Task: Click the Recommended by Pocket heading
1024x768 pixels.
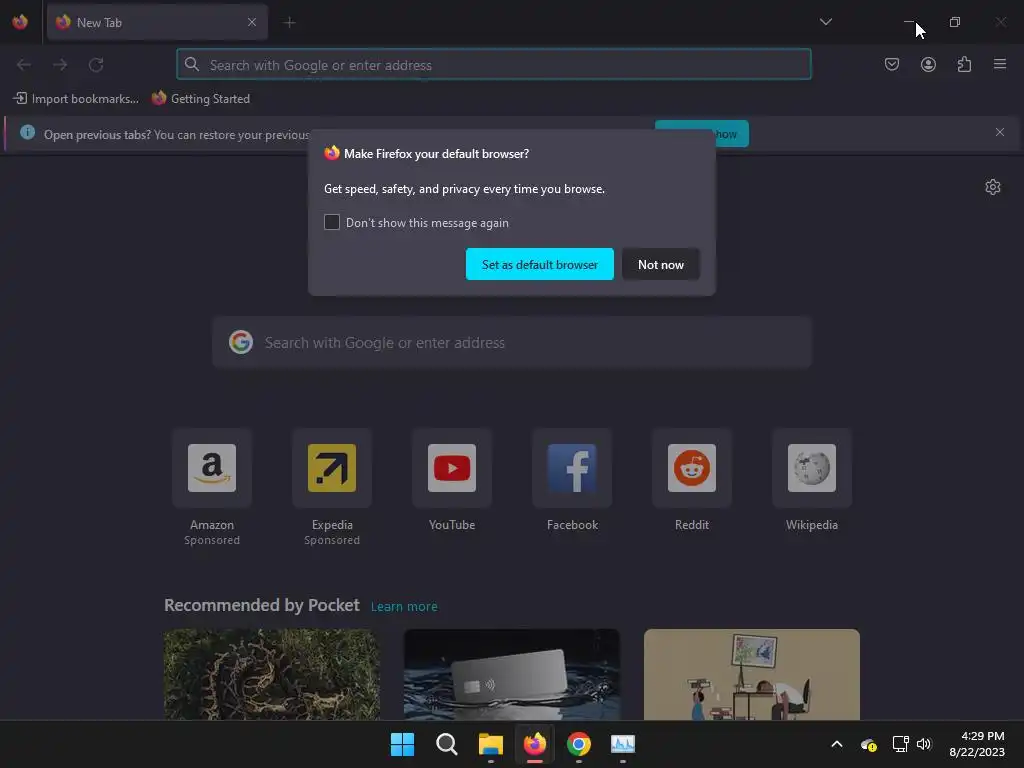Action: click(261, 605)
